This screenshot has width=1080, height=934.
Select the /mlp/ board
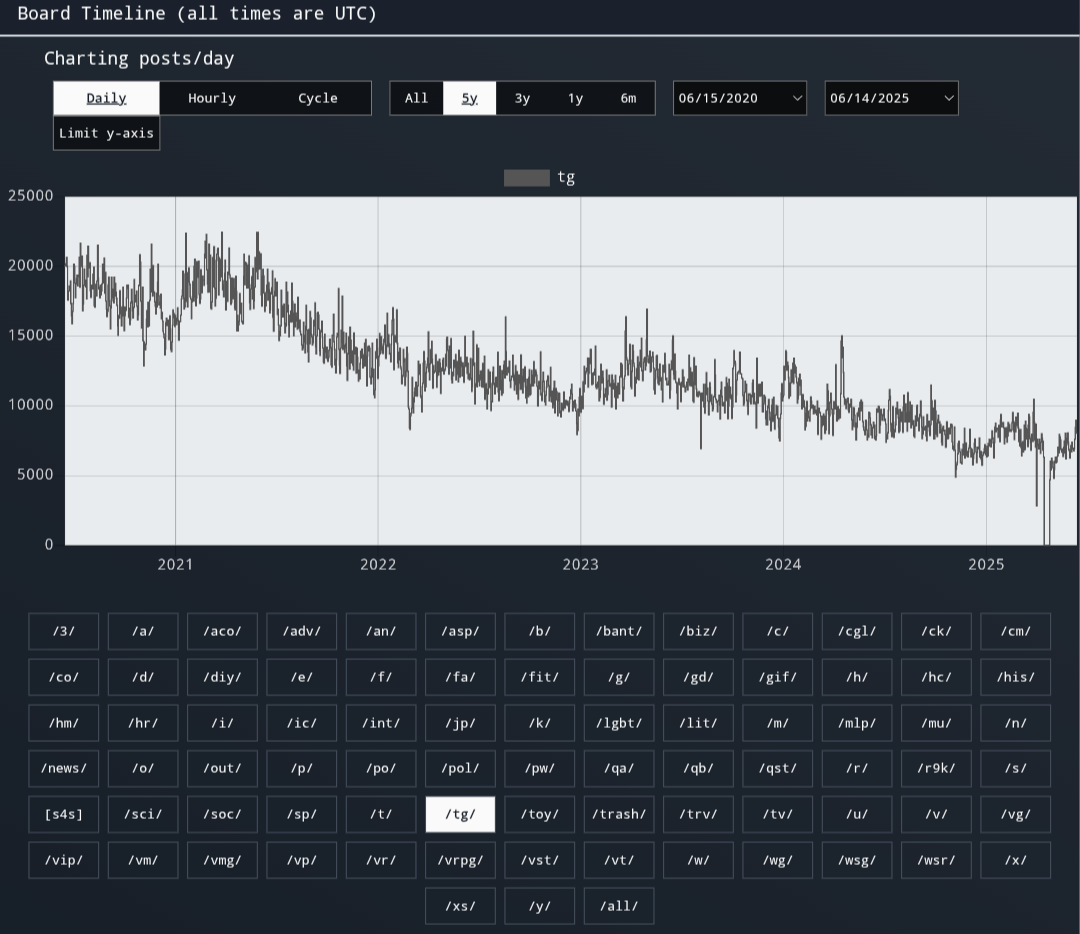(x=857, y=723)
